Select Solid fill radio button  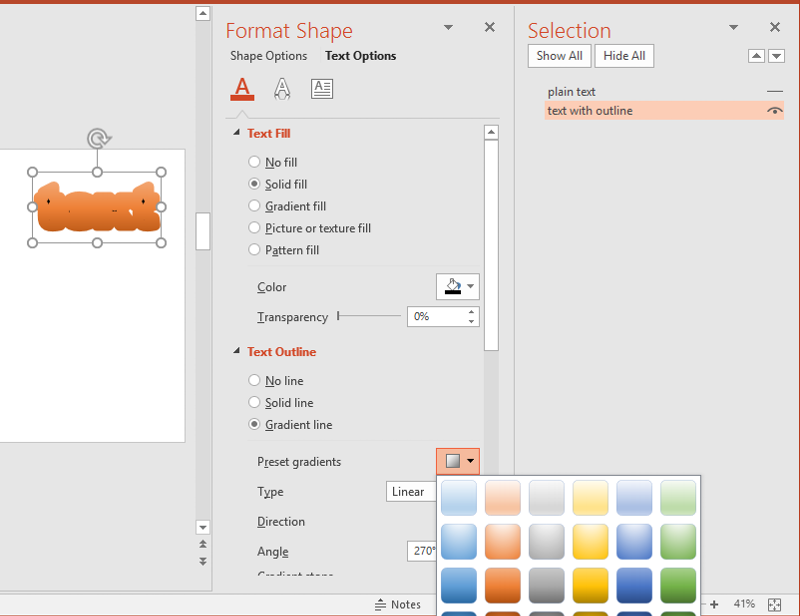(x=254, y=184)
